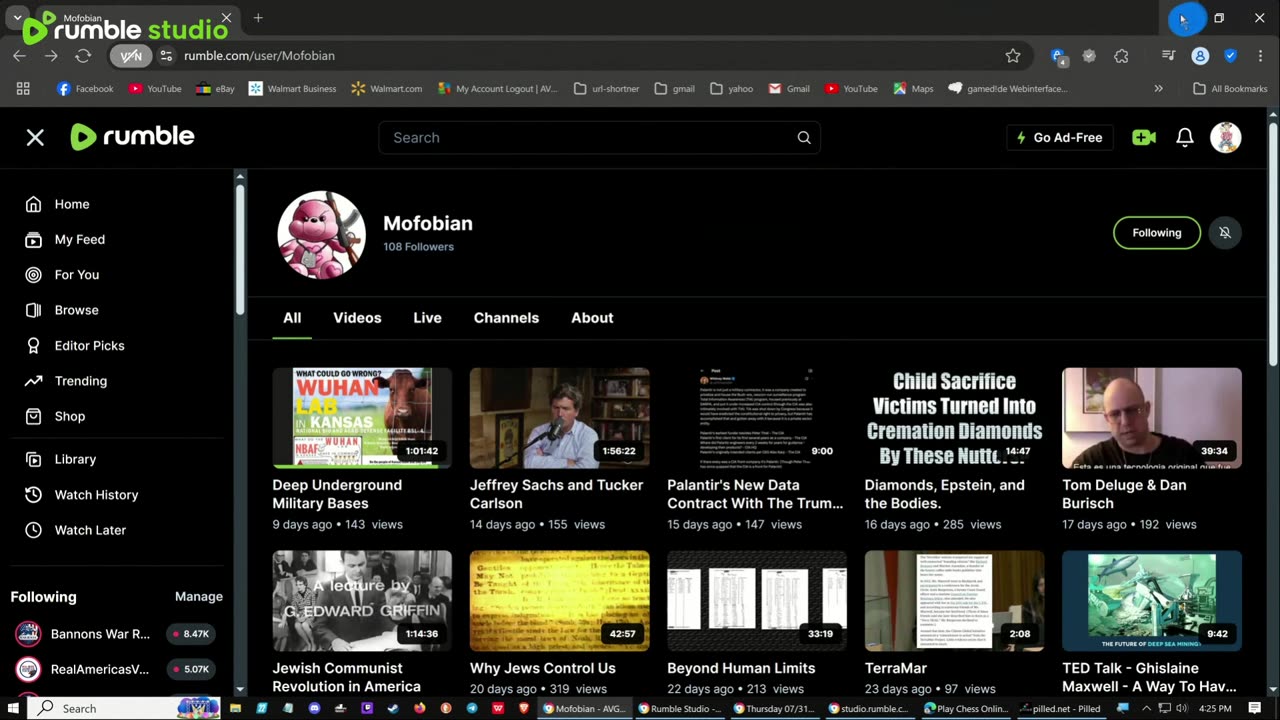Open the notifications bell in the header
The height and width of the screenshot is (720, 1280).
(x=1185, y=138)
